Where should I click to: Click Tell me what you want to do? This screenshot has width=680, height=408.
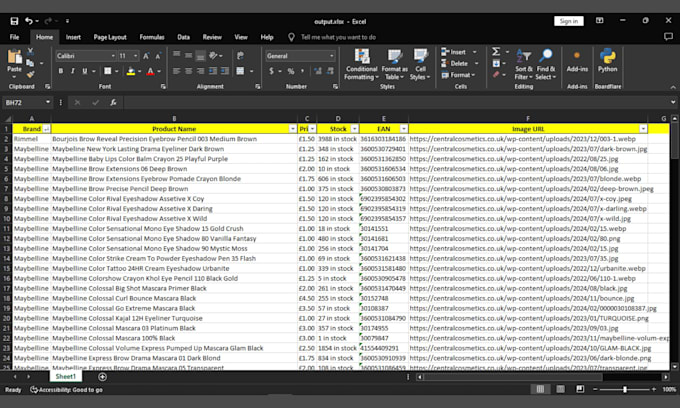coord(338,37)
